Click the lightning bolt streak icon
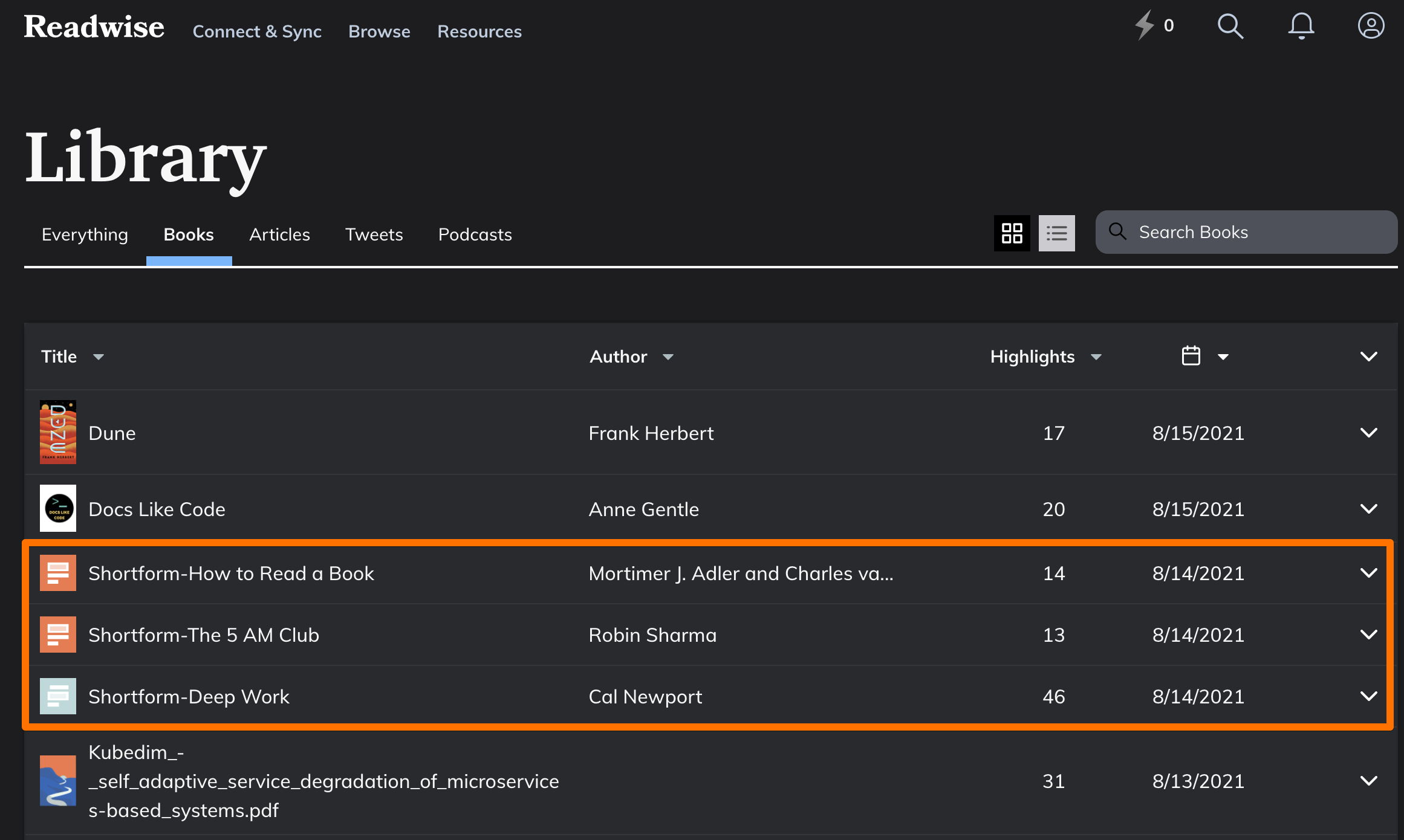Screen dimensions: 1404x840 1144,25
